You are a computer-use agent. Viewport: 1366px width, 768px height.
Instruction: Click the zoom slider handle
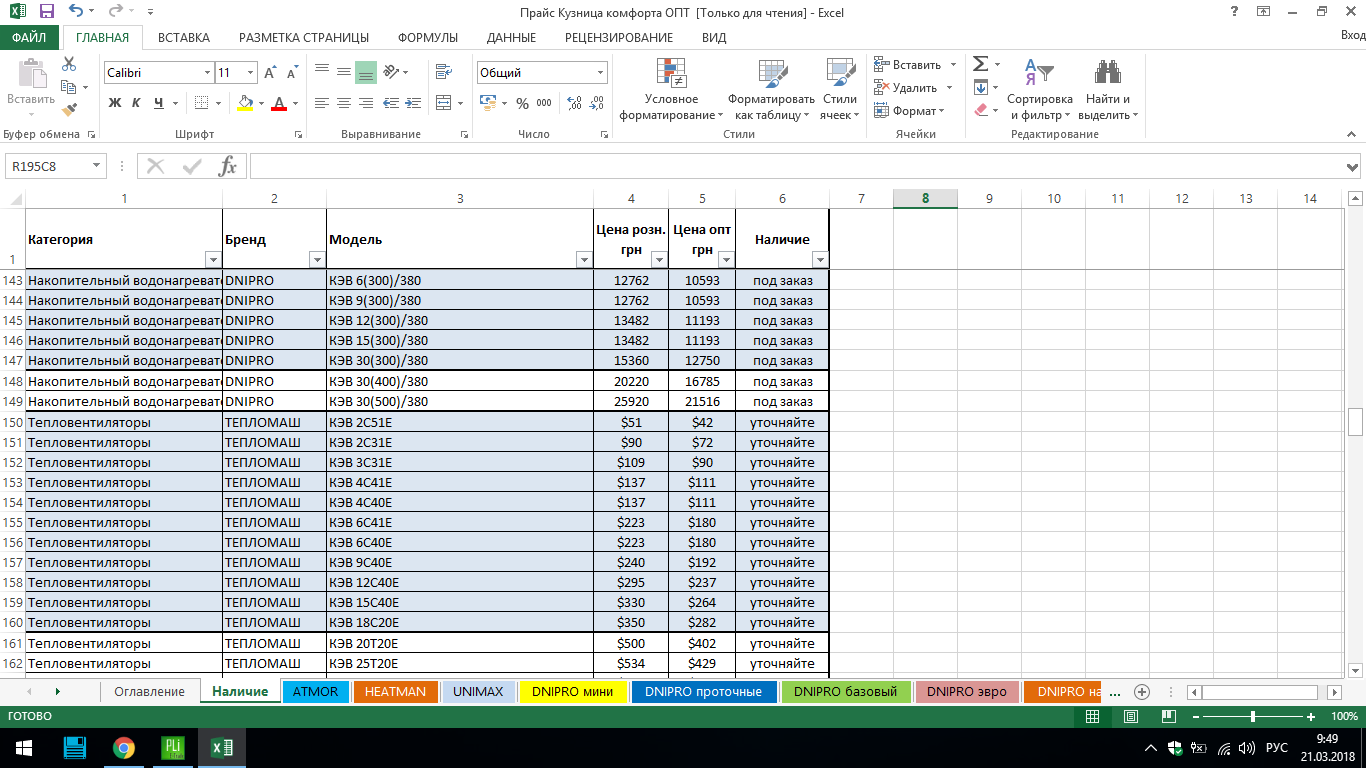click(x=1253, y=717)
